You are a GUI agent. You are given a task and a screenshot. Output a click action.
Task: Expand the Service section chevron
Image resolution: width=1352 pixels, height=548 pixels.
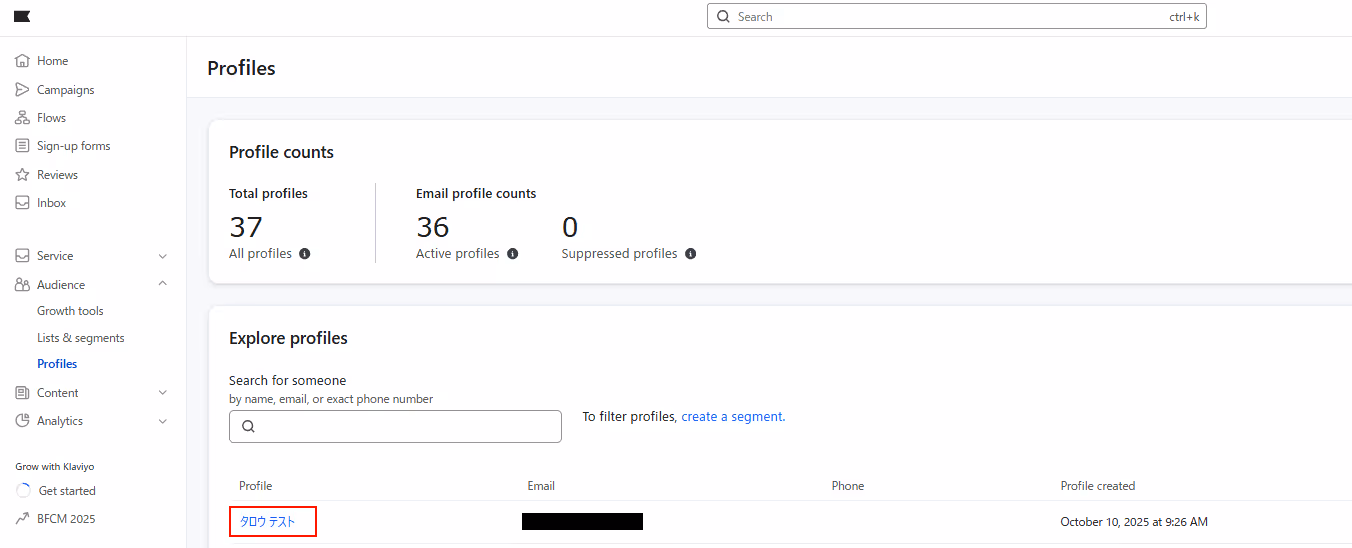point(163,256)
